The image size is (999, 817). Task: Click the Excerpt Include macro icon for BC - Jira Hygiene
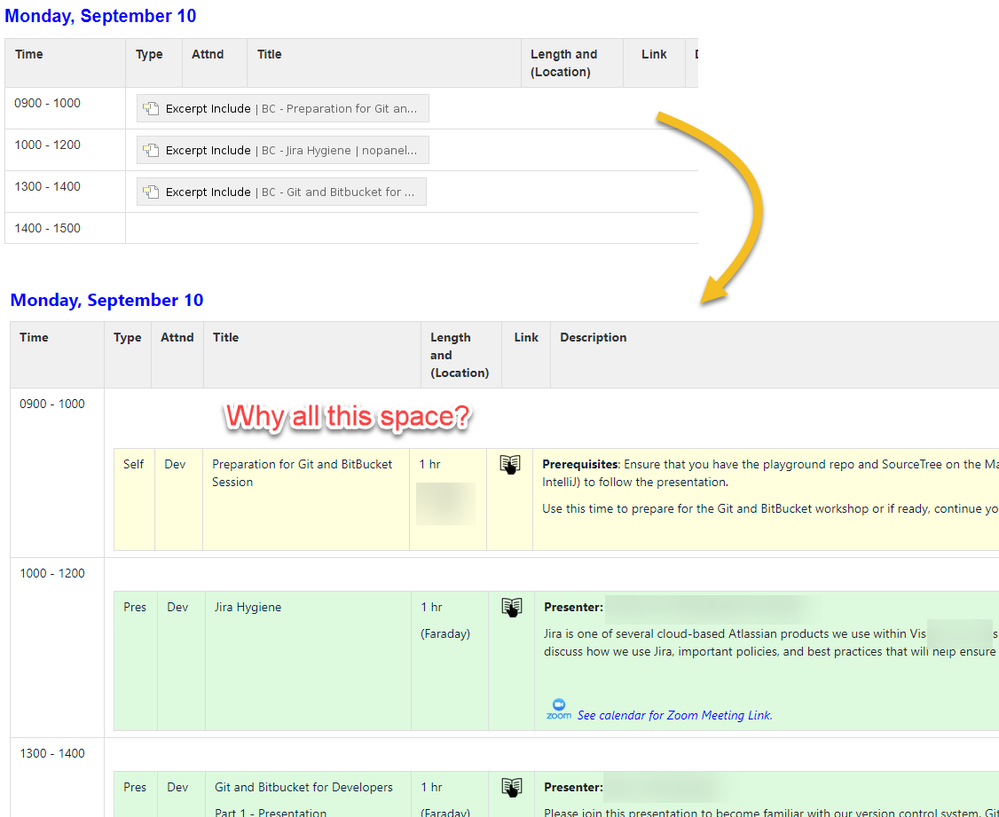pos(151,150)
